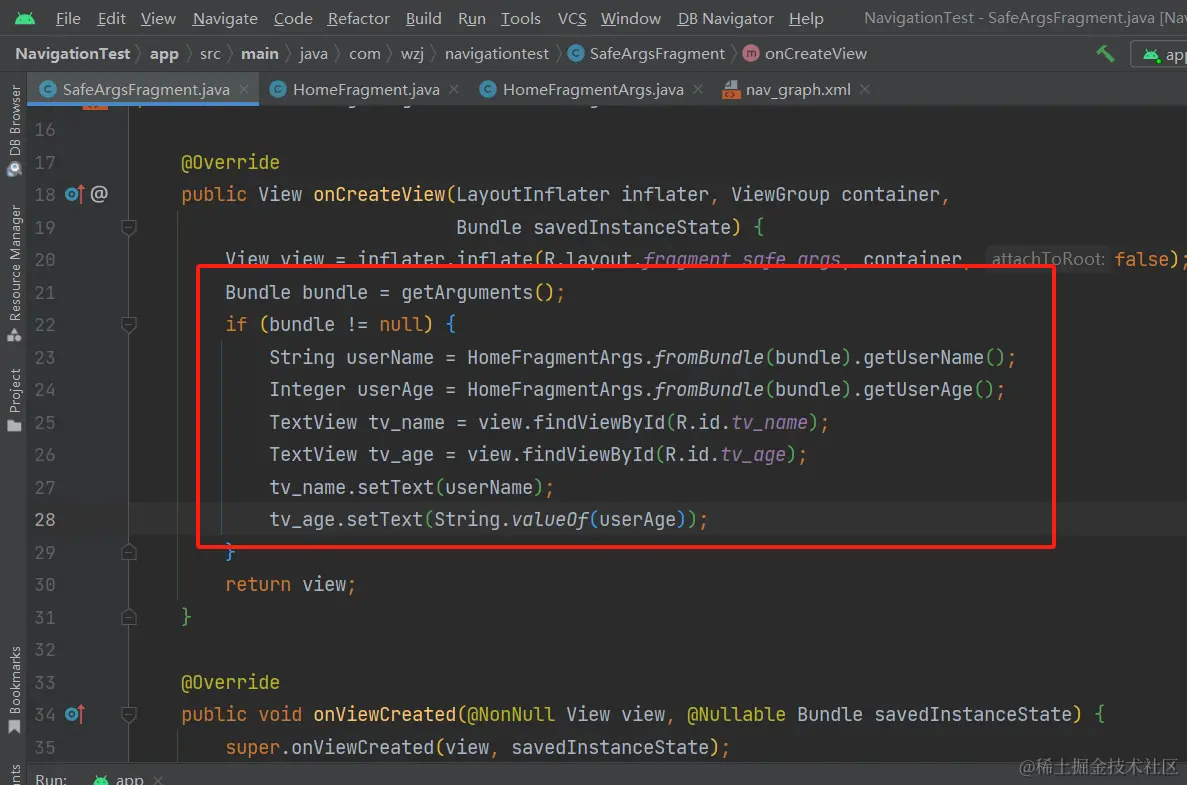Click getUserAge() on line 24
1187x785 pixels.
click(x=928, y=390)
